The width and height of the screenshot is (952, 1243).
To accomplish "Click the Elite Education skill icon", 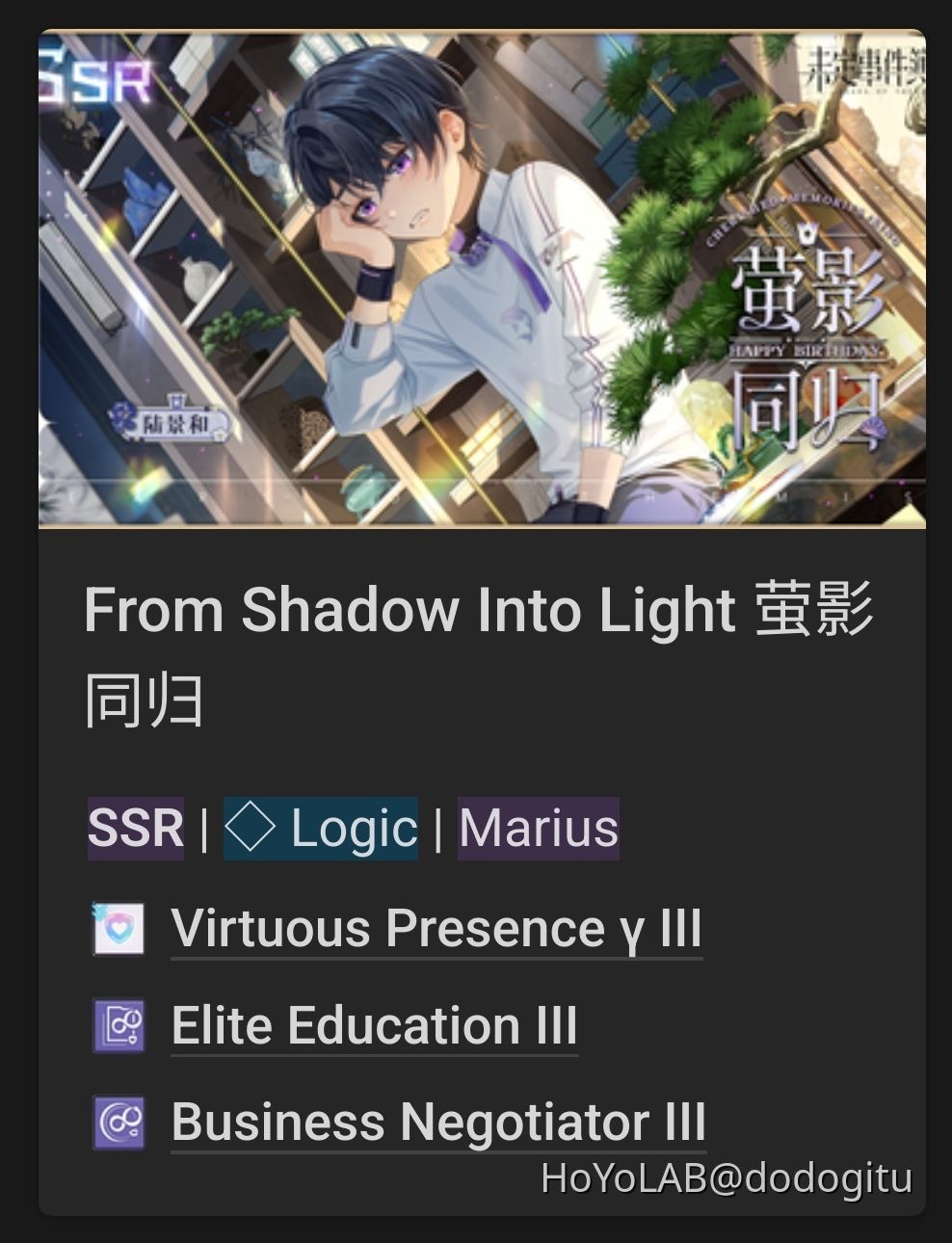I will click(x=119, y=1025).
